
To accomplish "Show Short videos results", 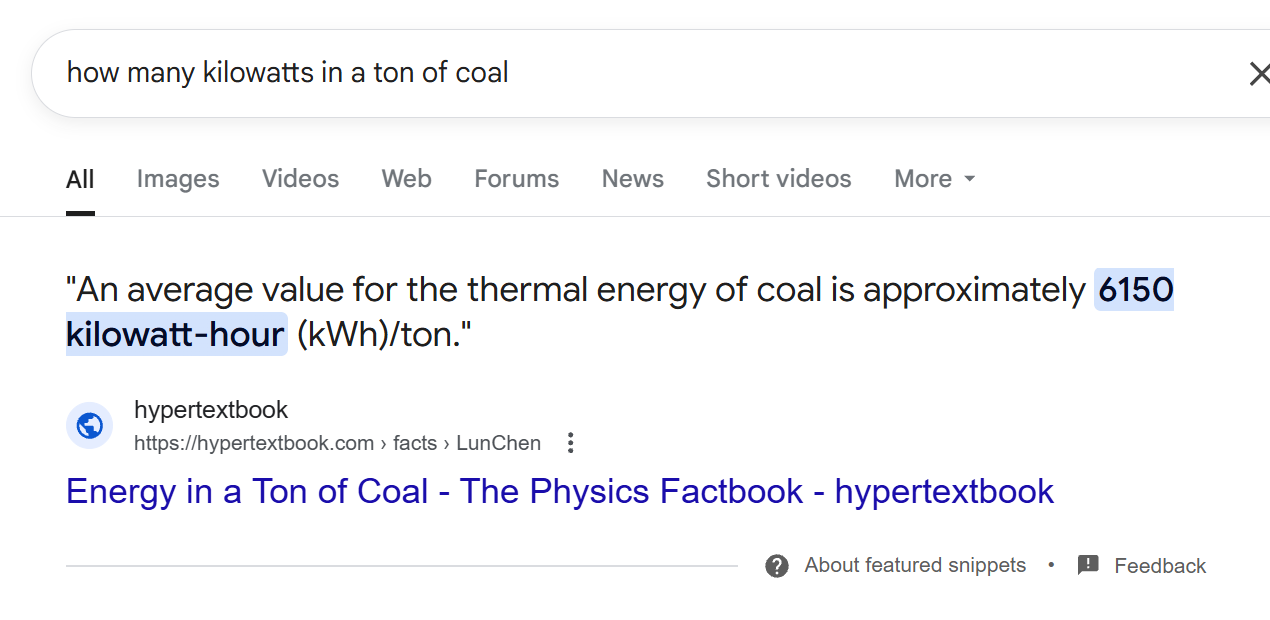I will click(x=778, y=179).
